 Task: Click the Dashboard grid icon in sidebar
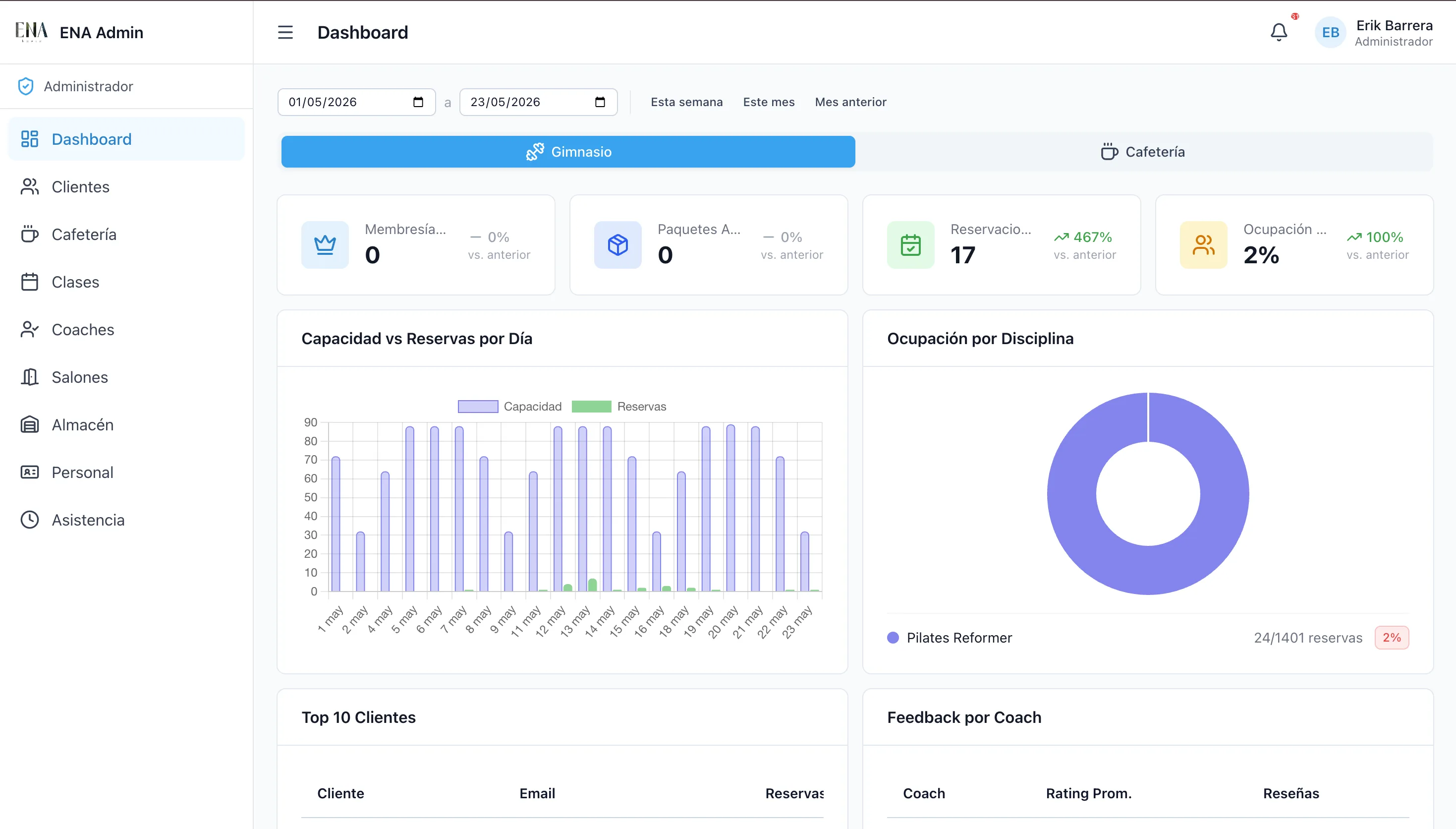(30, 139)
